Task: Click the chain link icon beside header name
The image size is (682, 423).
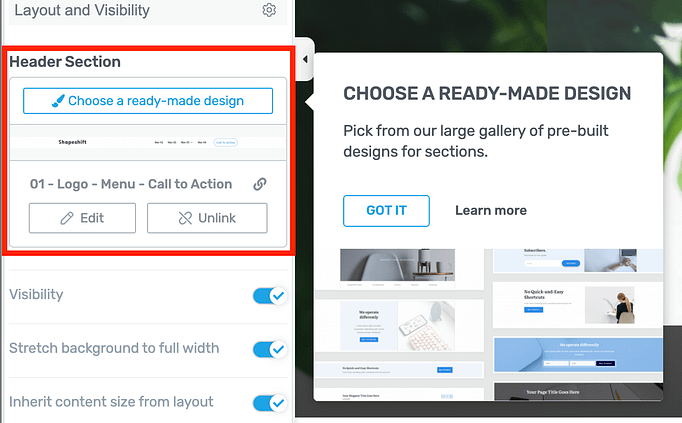Action: click(x=260, y=184)
